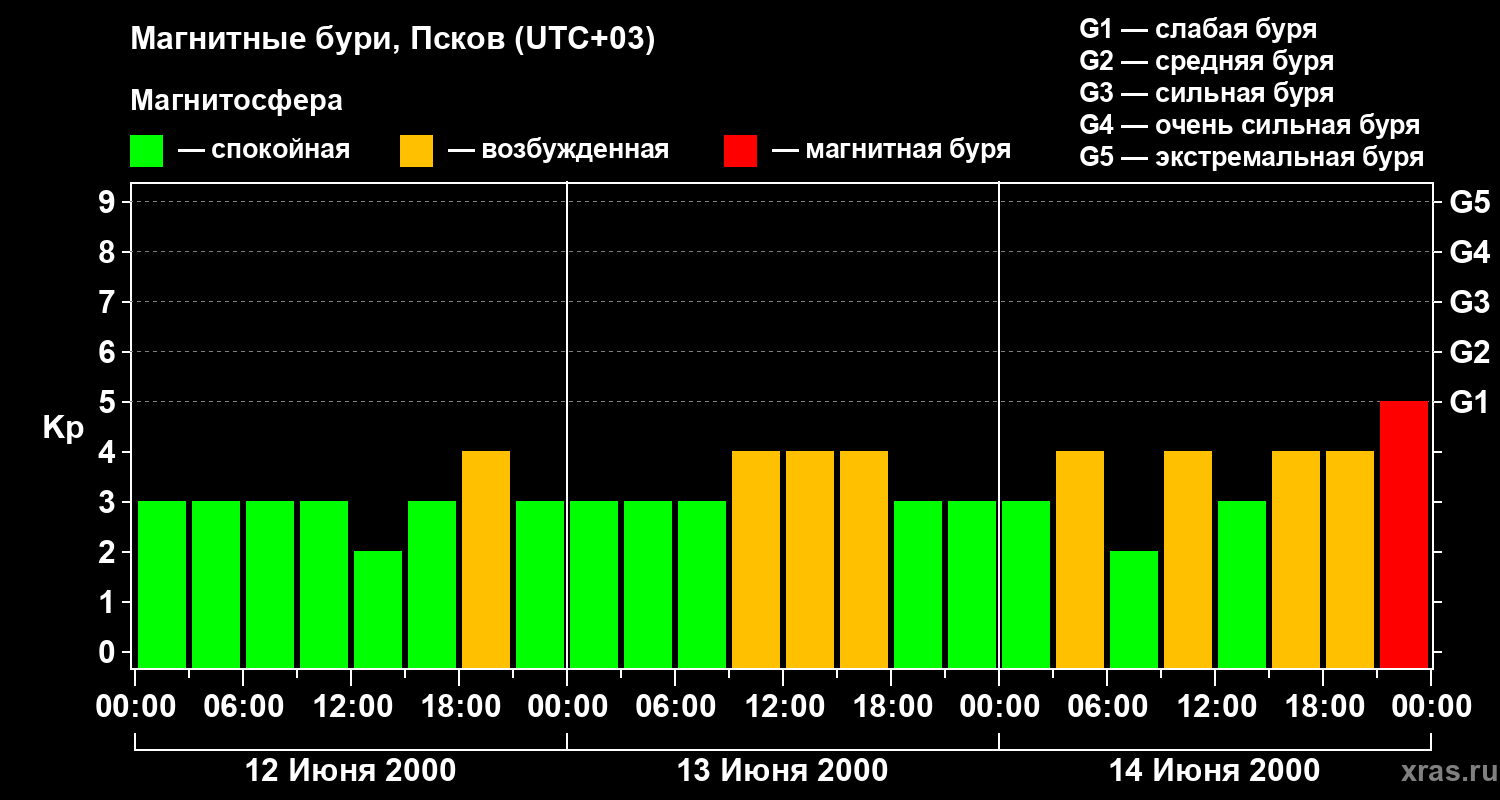Click the '— магнитная буря' legend label
Screen dimensions: 1500x800
point(891,150)
